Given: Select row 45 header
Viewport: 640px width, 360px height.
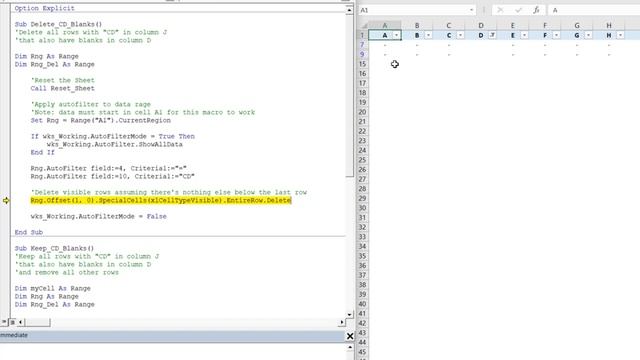Looking at the screenshot, I should tap(362, 352).
